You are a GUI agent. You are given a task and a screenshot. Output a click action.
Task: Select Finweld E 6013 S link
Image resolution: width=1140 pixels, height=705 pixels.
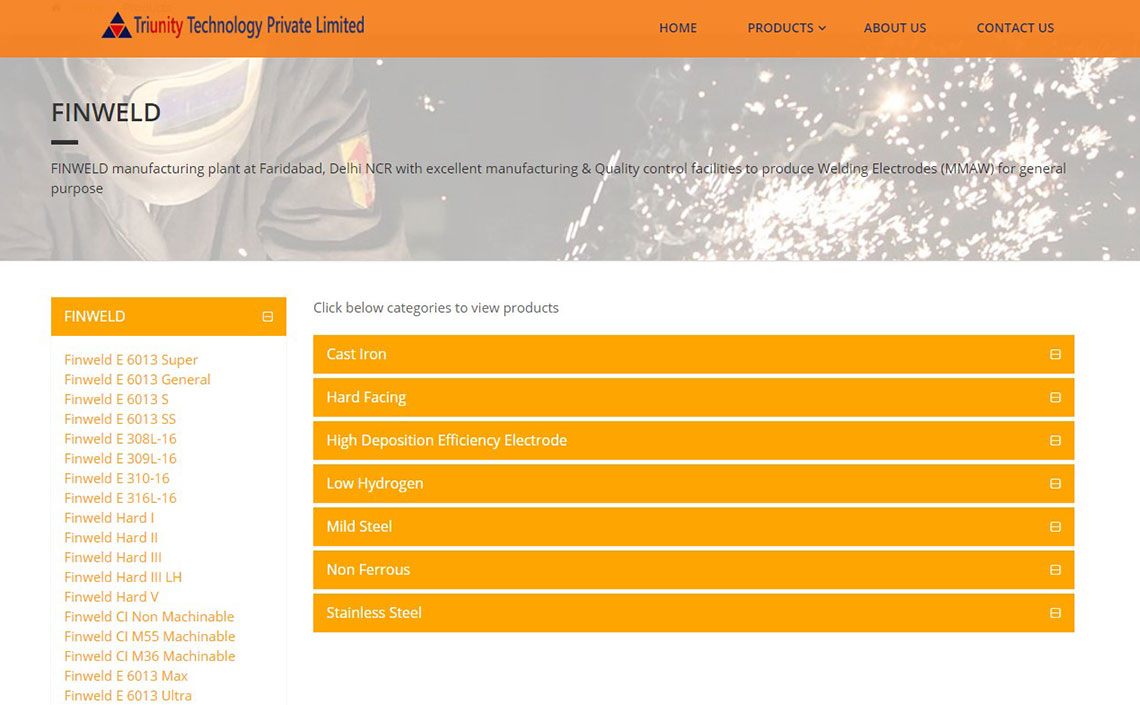[x=116, y=399]
